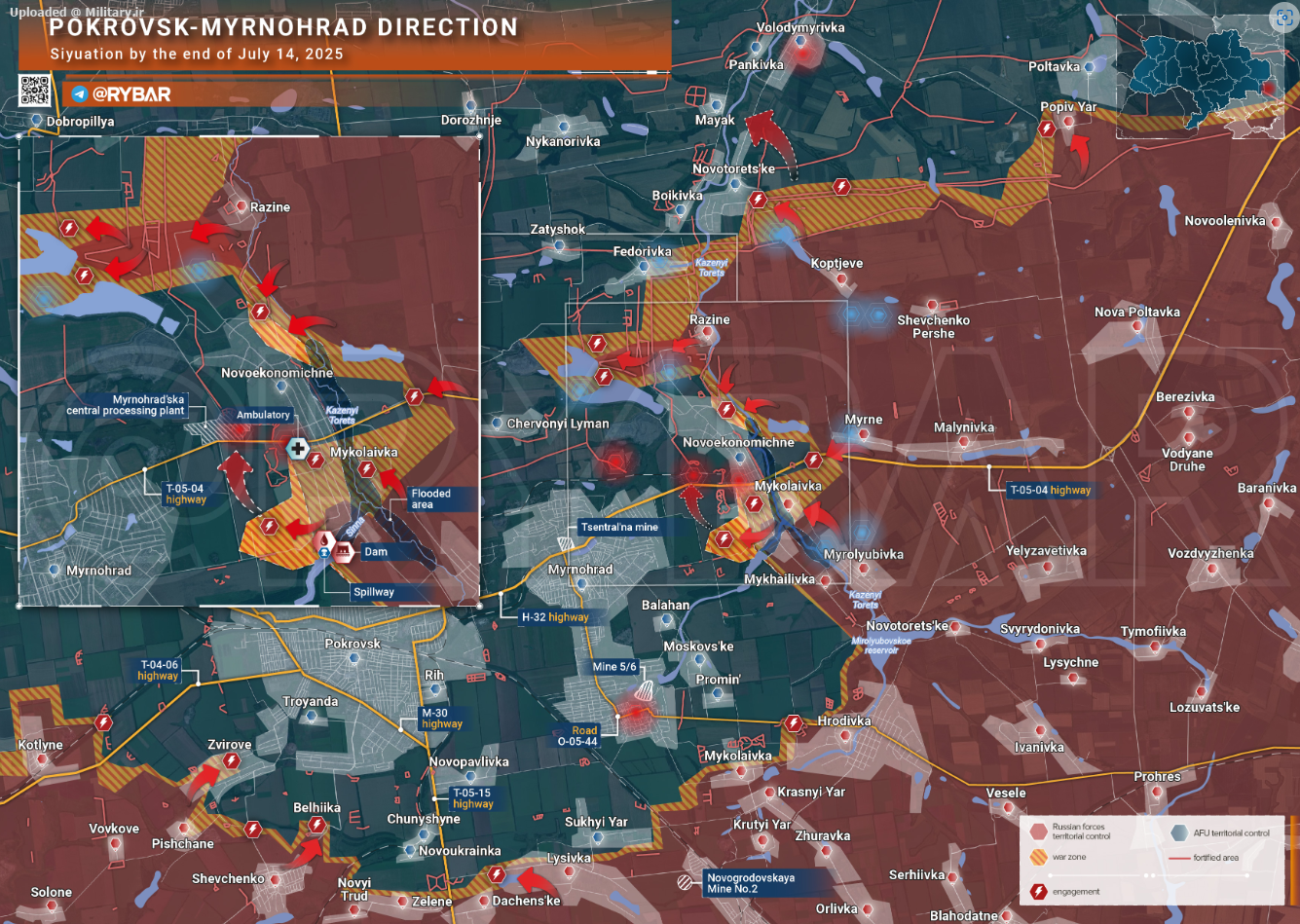Screen dimensions: 1300x924
Task: Click the T-05-04 highway label inside inset
Action: 185,495
